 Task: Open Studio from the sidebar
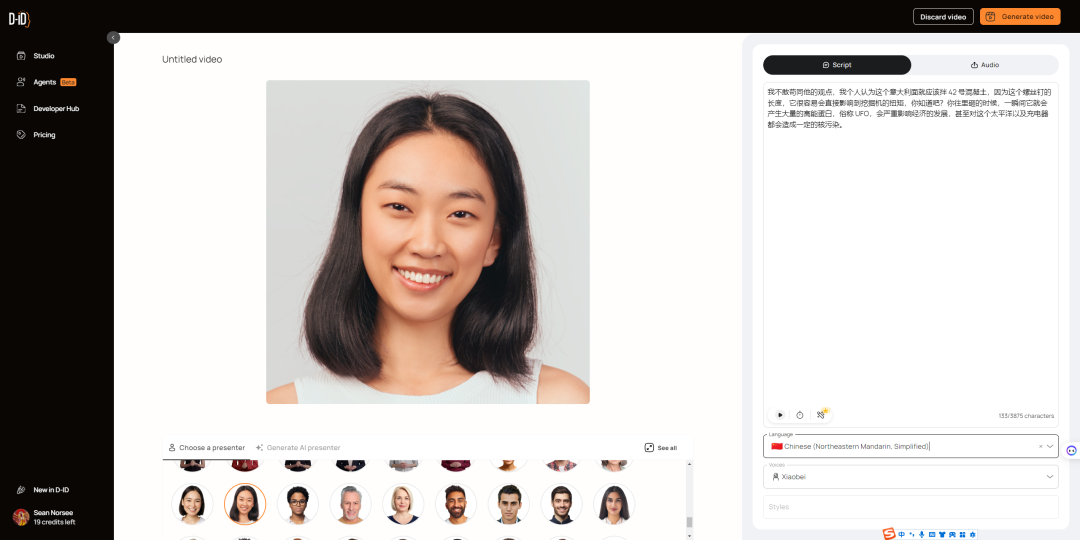tap(43, 56)
